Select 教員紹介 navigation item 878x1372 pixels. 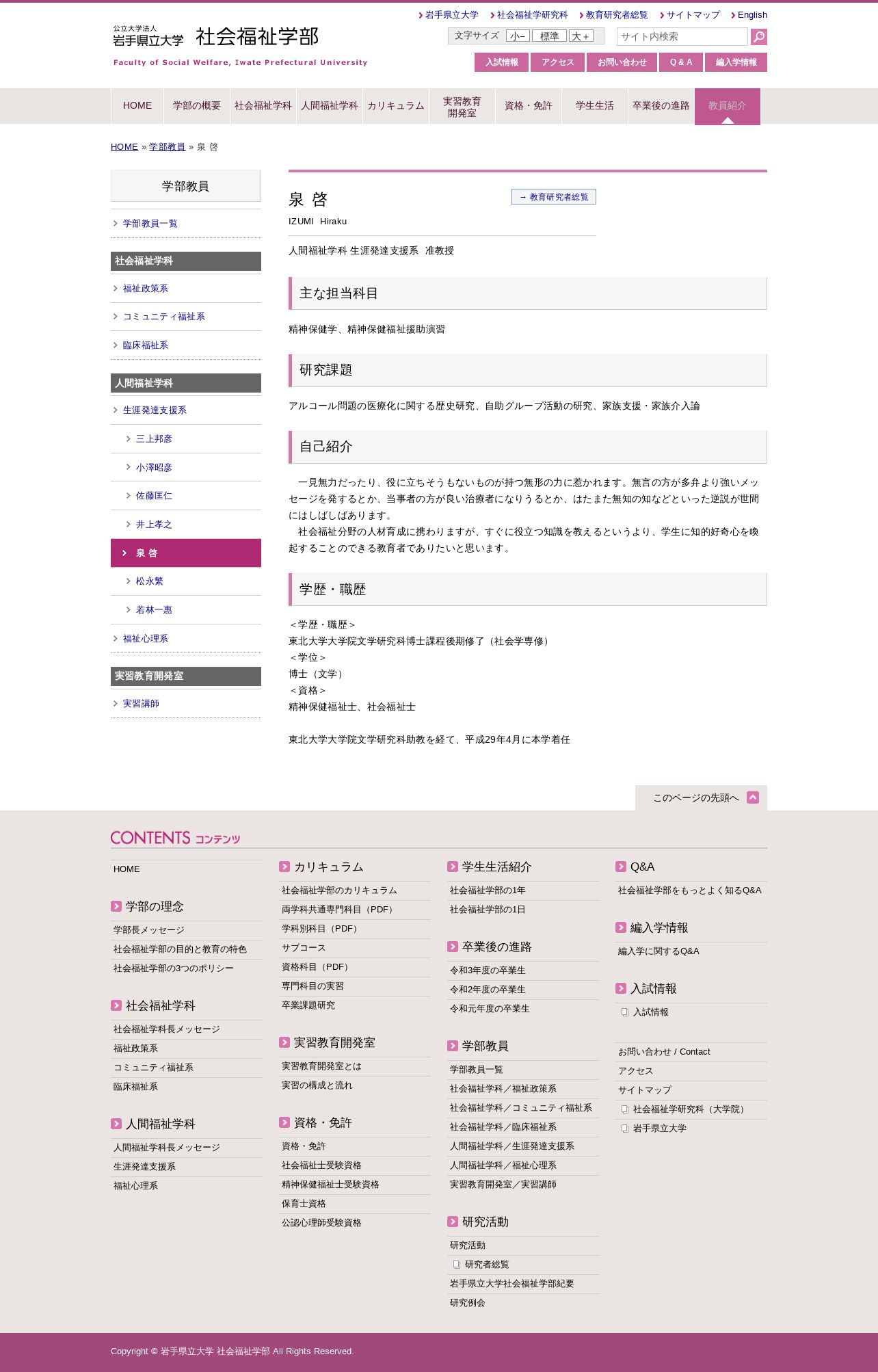point(728,106)
